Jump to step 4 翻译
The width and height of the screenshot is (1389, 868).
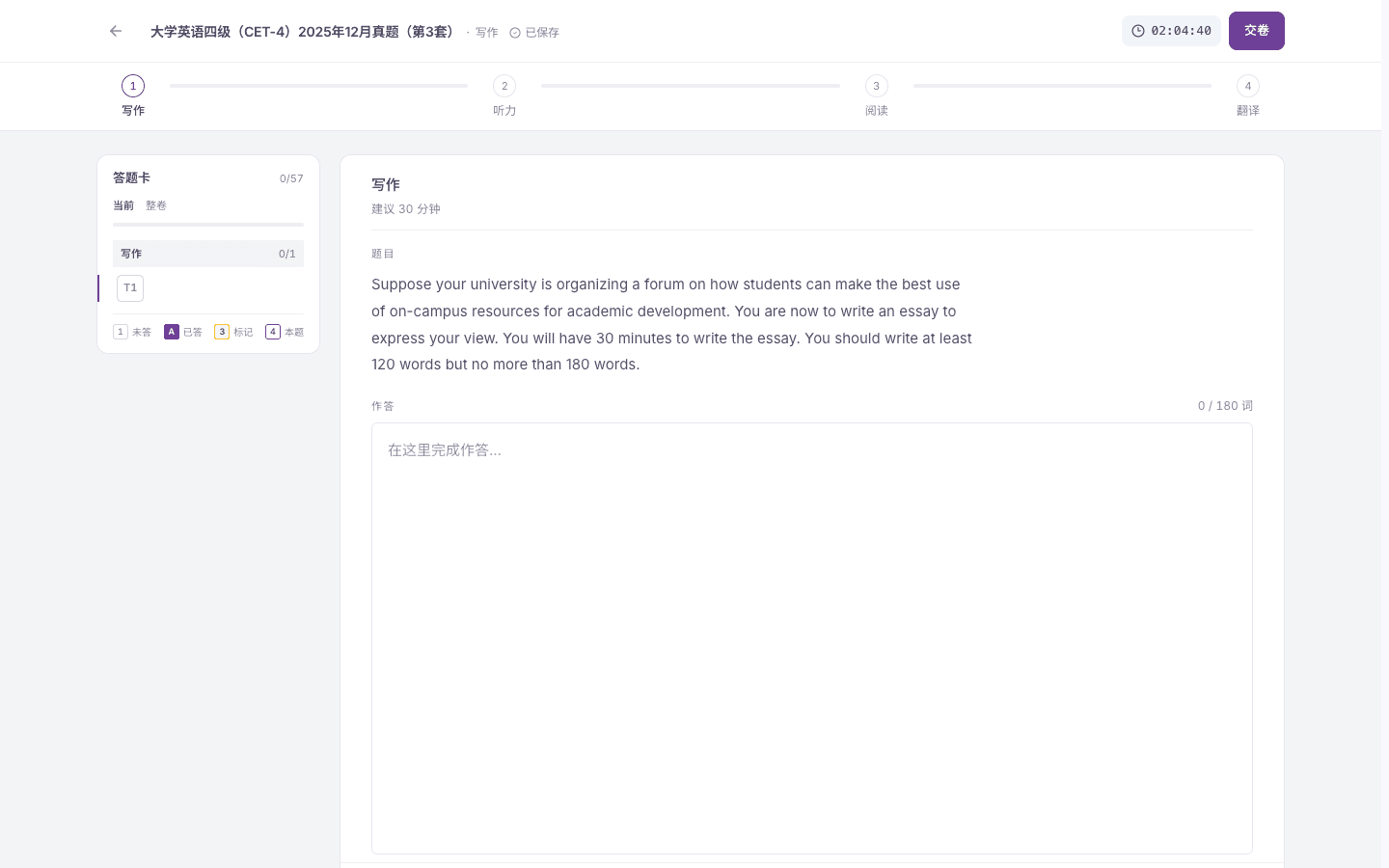point(1248,96)
